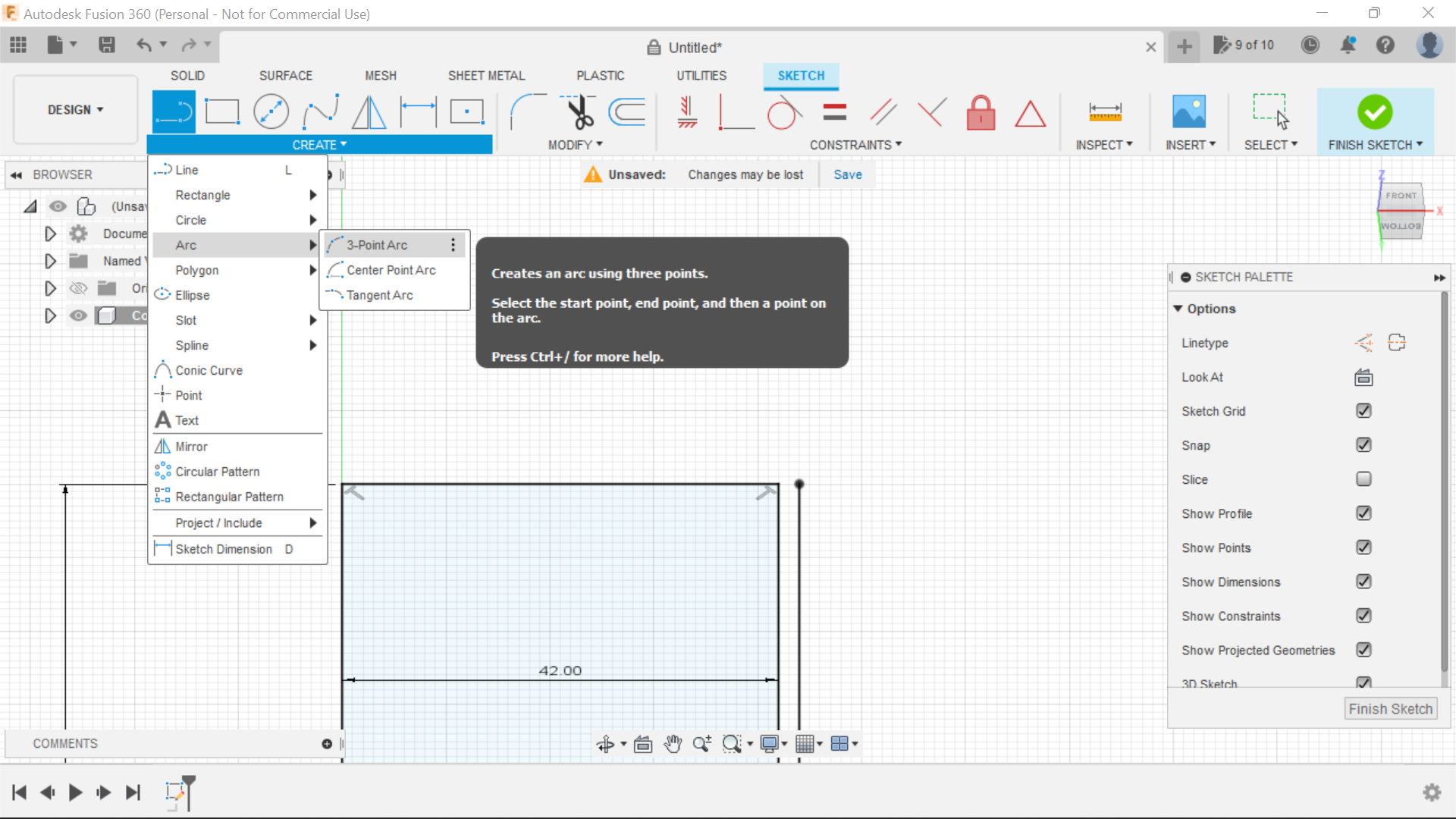This screenshot has width=1456, height=819.
Task: Choose Tangent Arc from the submenu
Action: [394, 295]
